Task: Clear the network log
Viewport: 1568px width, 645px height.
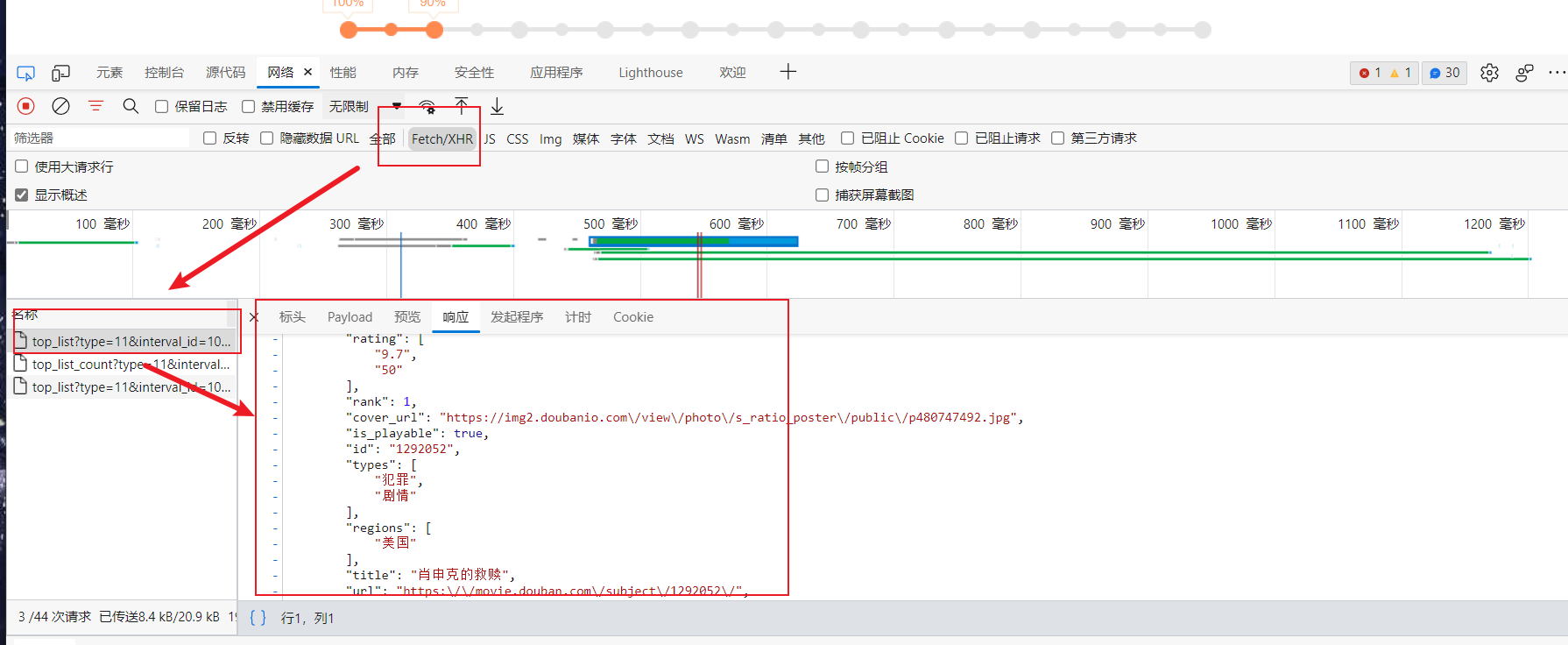Action: tap(60, 106)
